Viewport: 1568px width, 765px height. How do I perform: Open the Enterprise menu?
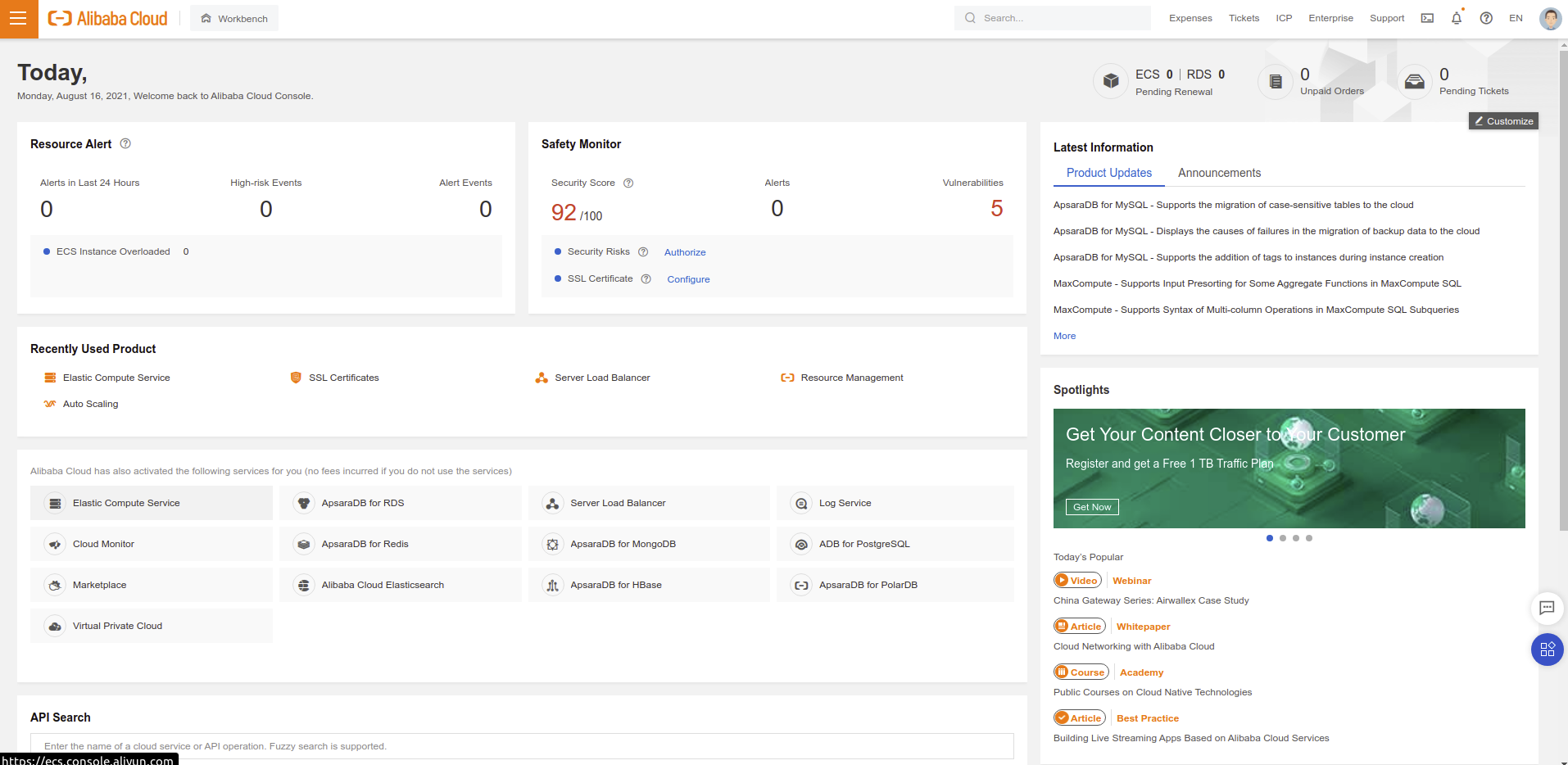pos(1330,18)
